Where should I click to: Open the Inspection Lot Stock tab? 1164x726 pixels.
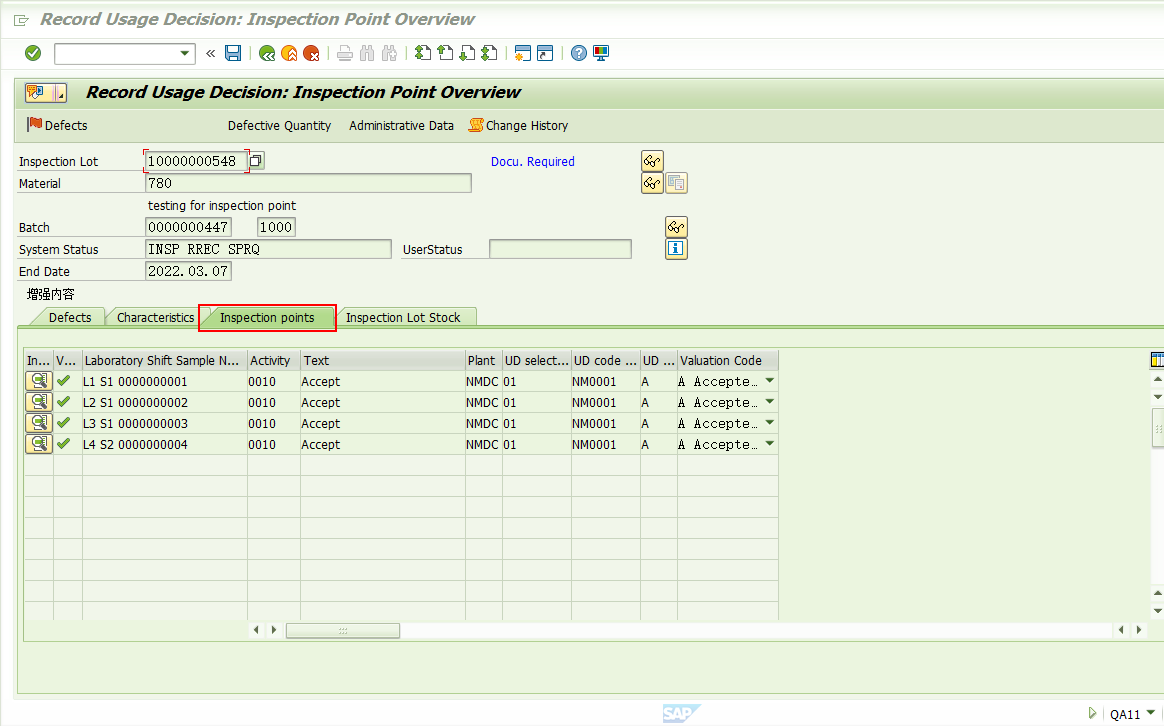click(406, 317)
